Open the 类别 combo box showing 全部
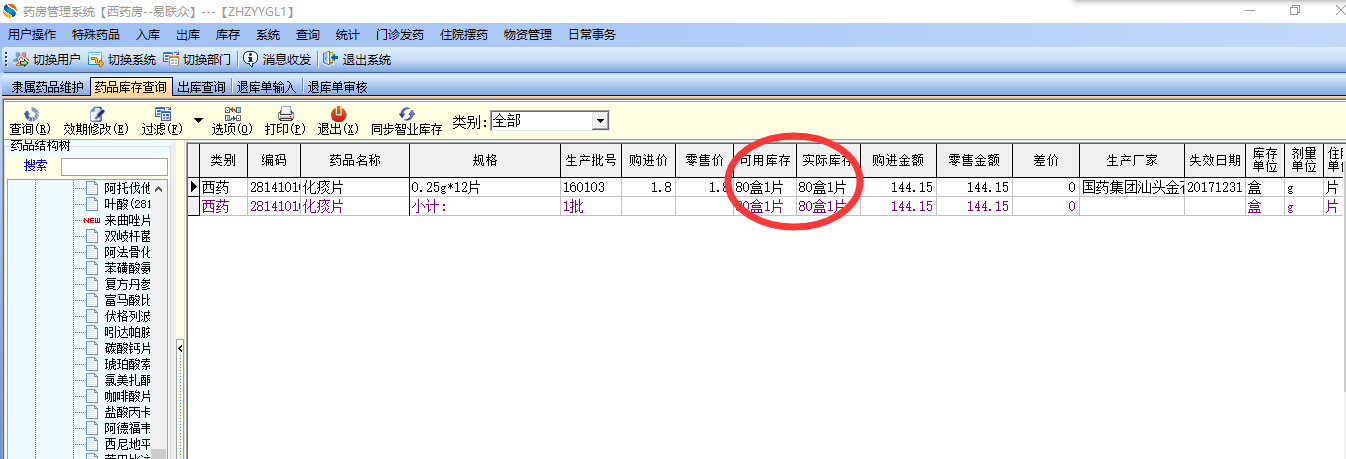 (549, 121)
